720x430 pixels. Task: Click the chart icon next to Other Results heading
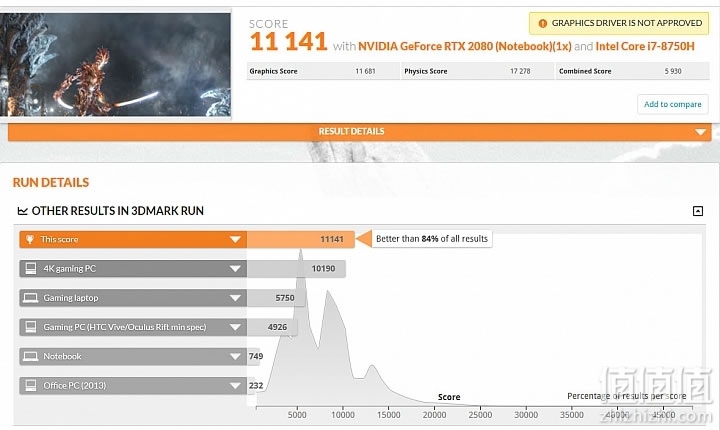(x=22, y=211)
